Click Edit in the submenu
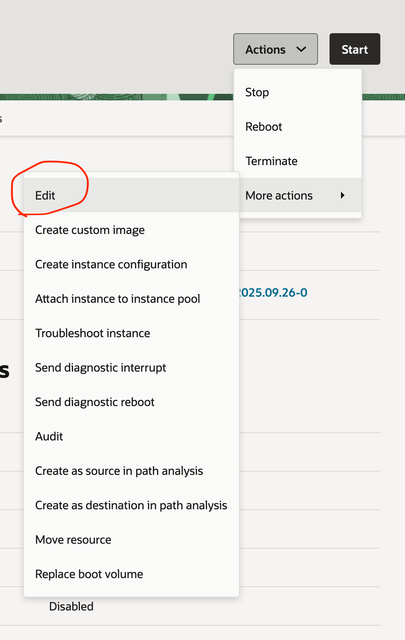Image resolution: width=405 pixels, height=640 pixels. pos(131,196)
